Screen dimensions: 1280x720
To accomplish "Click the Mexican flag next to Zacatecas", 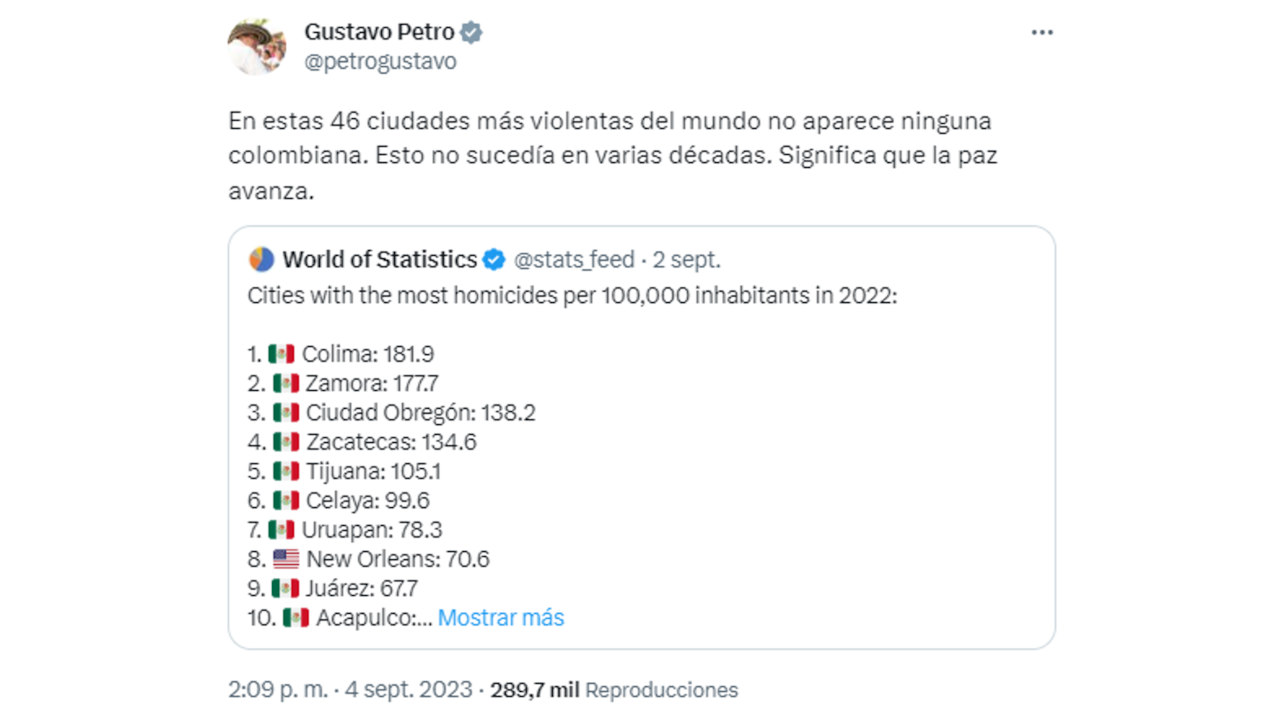I will (x=283, y=441).
